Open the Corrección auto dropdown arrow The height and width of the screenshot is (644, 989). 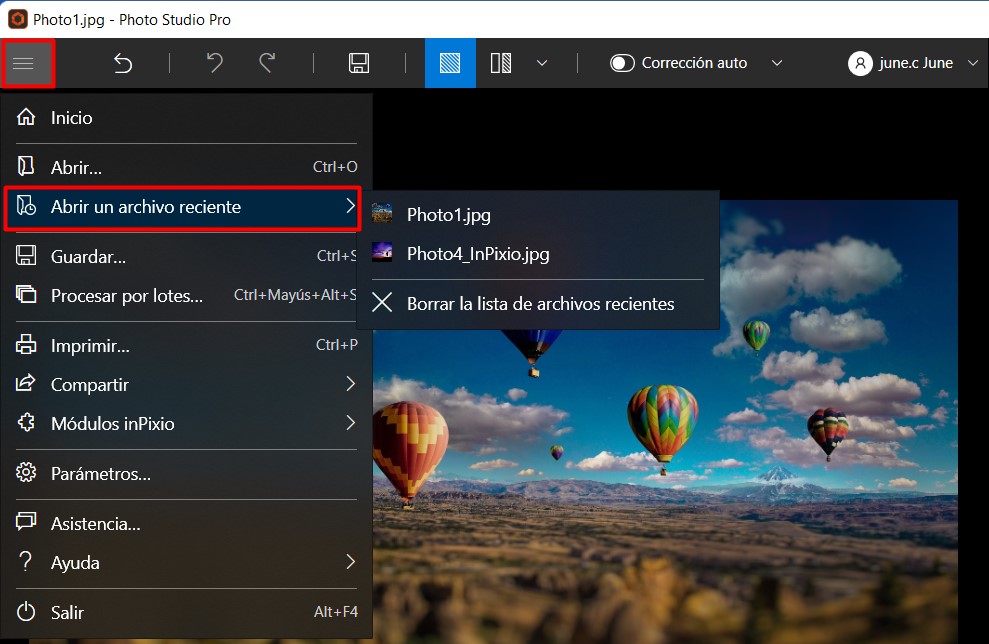777,63
